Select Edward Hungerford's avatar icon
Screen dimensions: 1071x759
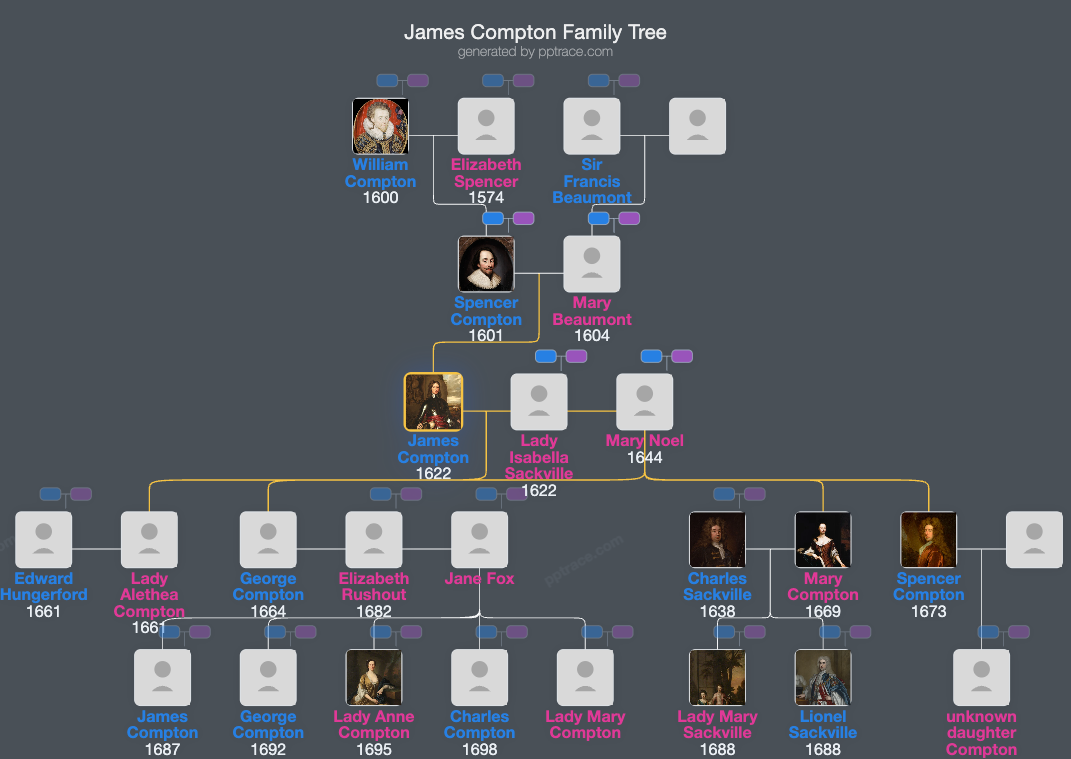[43, 538]
